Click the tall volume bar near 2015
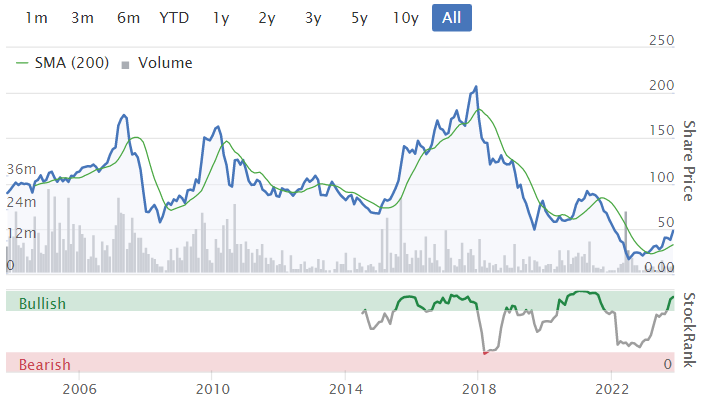The image size is (702, 396). click(401, 235)
